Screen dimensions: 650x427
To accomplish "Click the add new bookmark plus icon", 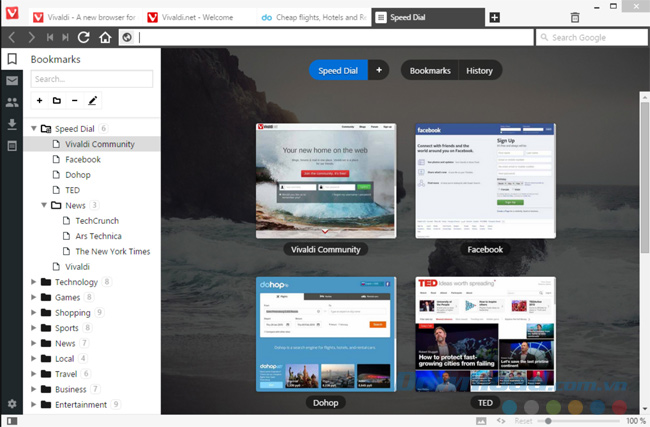I will click(x=39, y=101).
